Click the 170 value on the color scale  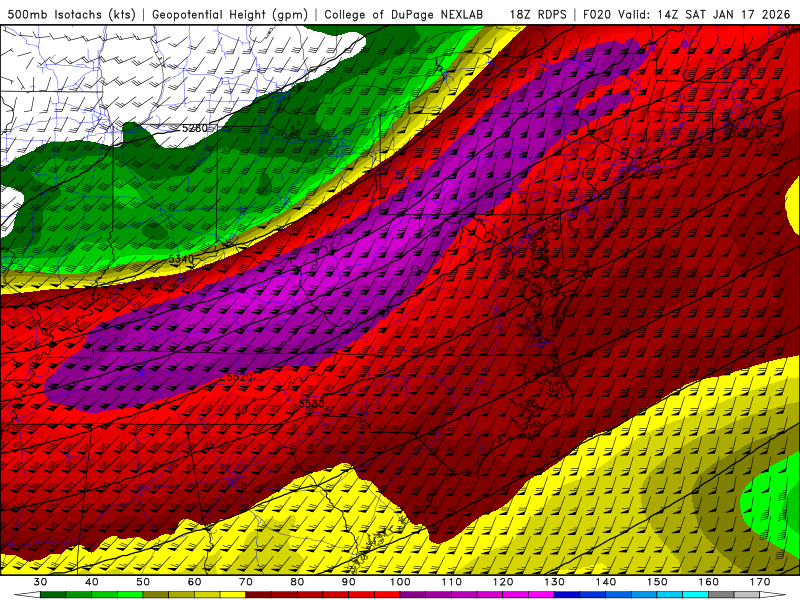coord(760,582)
